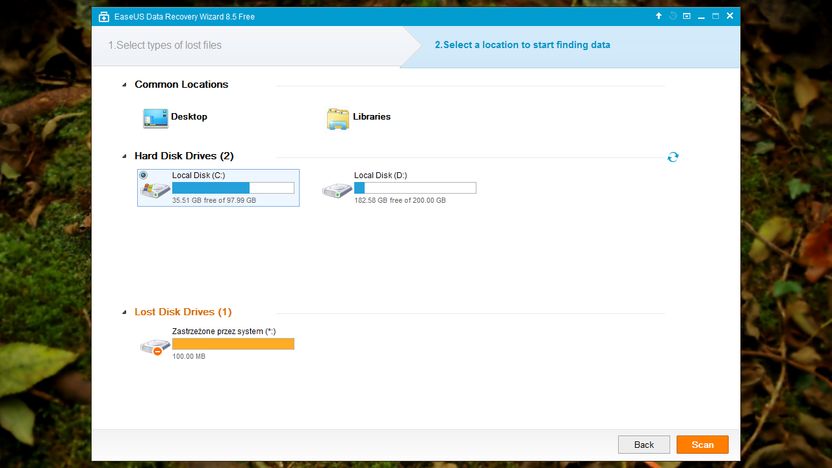Image resolution: width=832 pixels, height=468 pixels.
Task: Click the Local Disk (D:) drive icon
Action: click(x=337, y=190)
